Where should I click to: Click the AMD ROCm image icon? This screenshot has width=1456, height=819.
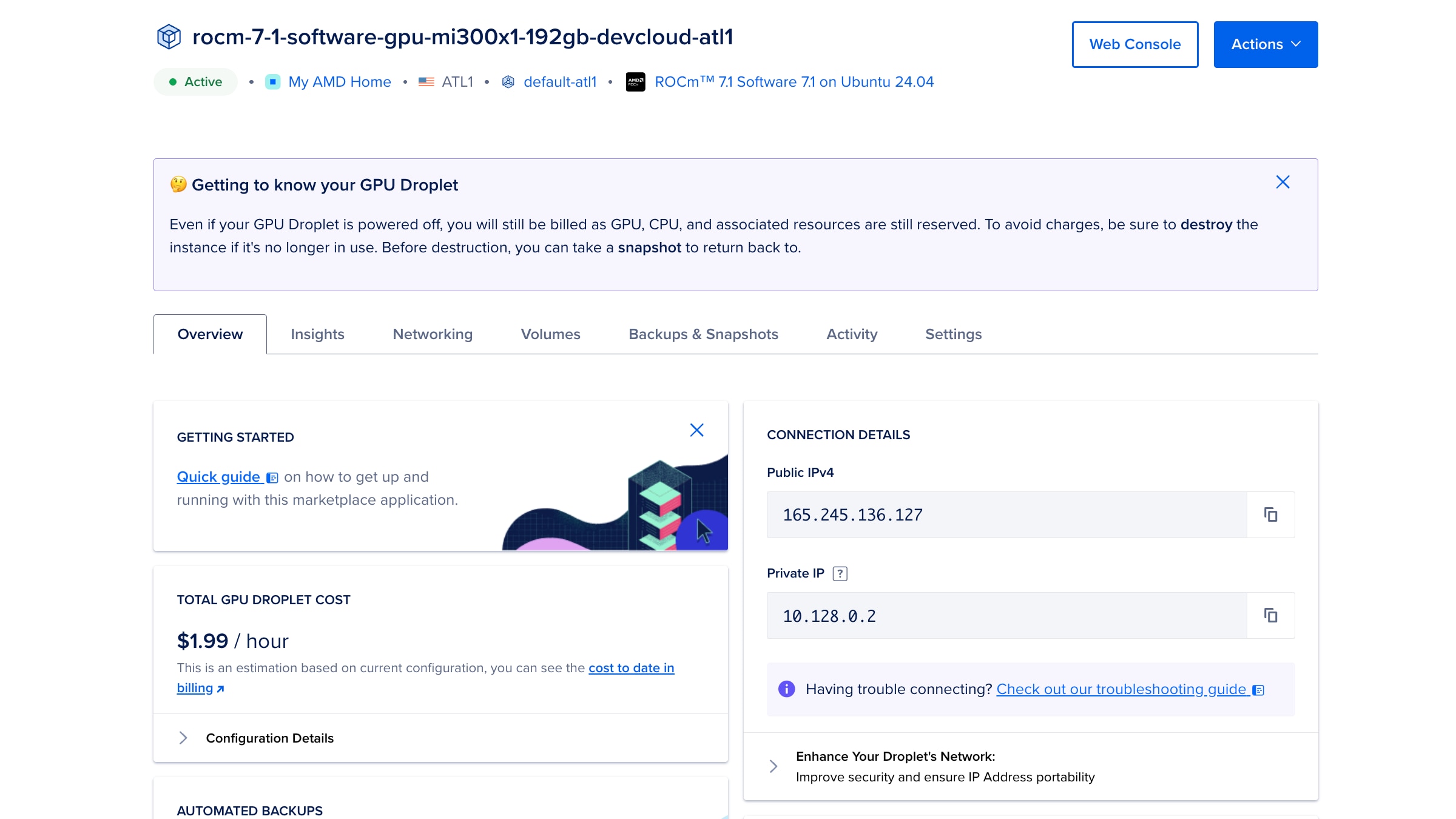(635, 82)
